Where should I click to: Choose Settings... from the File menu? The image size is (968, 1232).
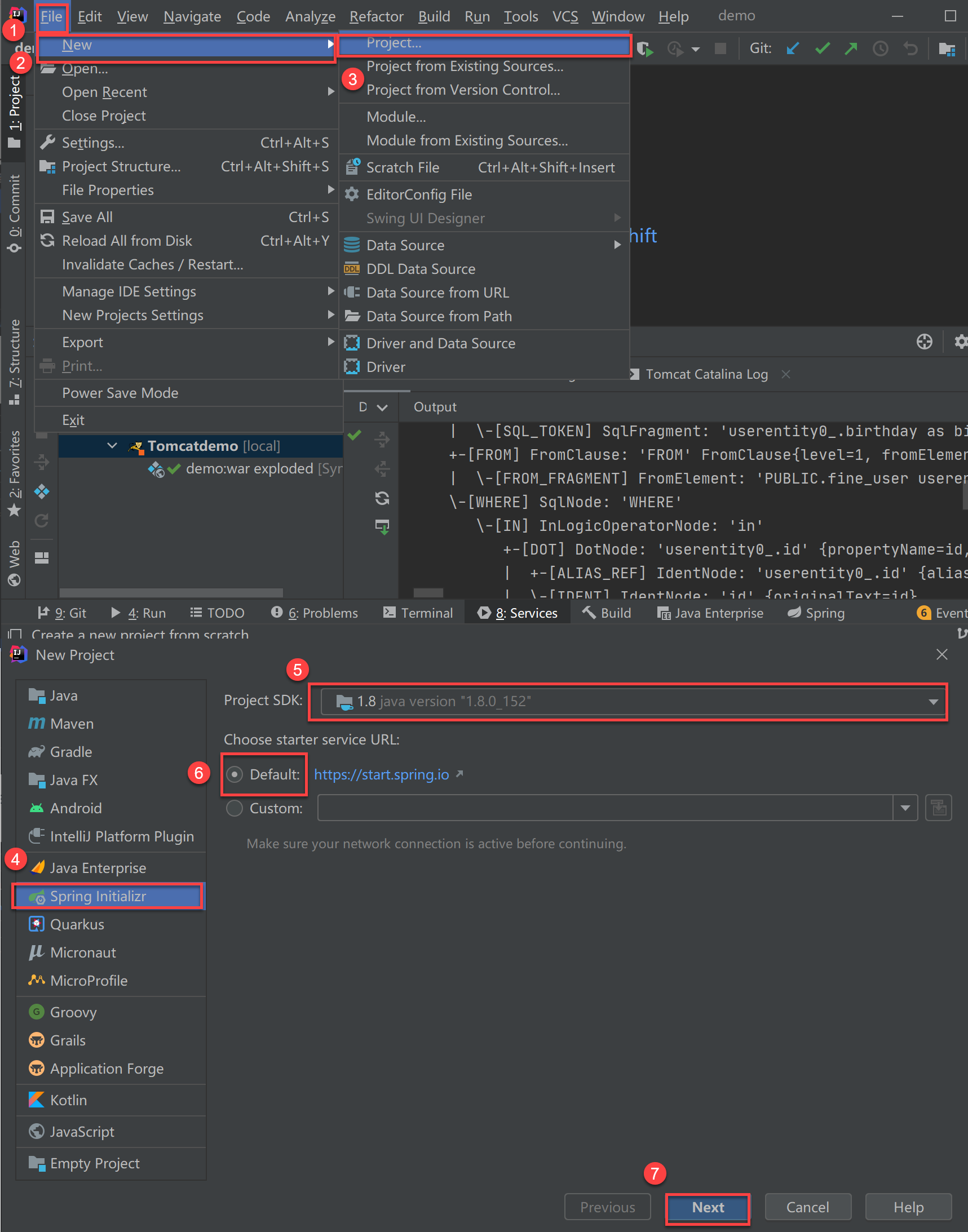(x=187, y=143)
